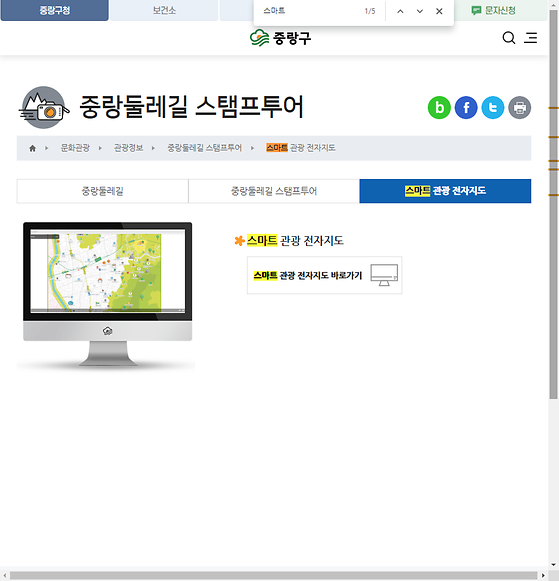Image resolution: width=559 pixels, height=581 pixels.
Task: Close the find-in-page bar
Action: click(x=439, y=11)
